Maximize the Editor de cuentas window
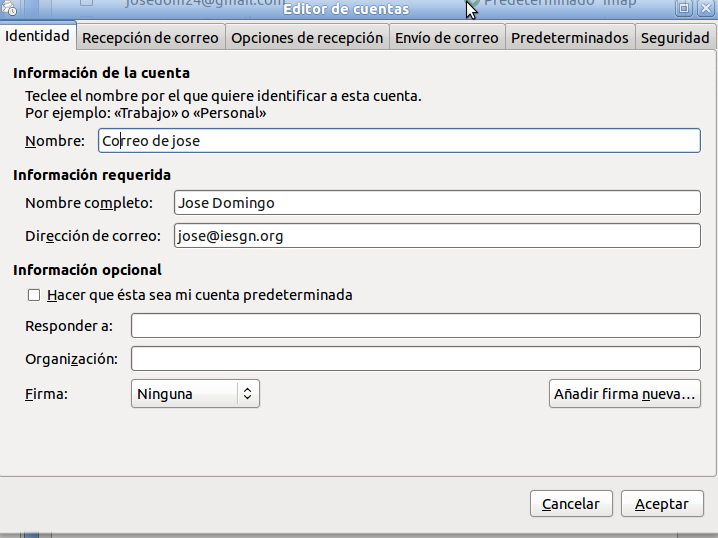This screenshot has height=538, width=718. click(684, 8)
